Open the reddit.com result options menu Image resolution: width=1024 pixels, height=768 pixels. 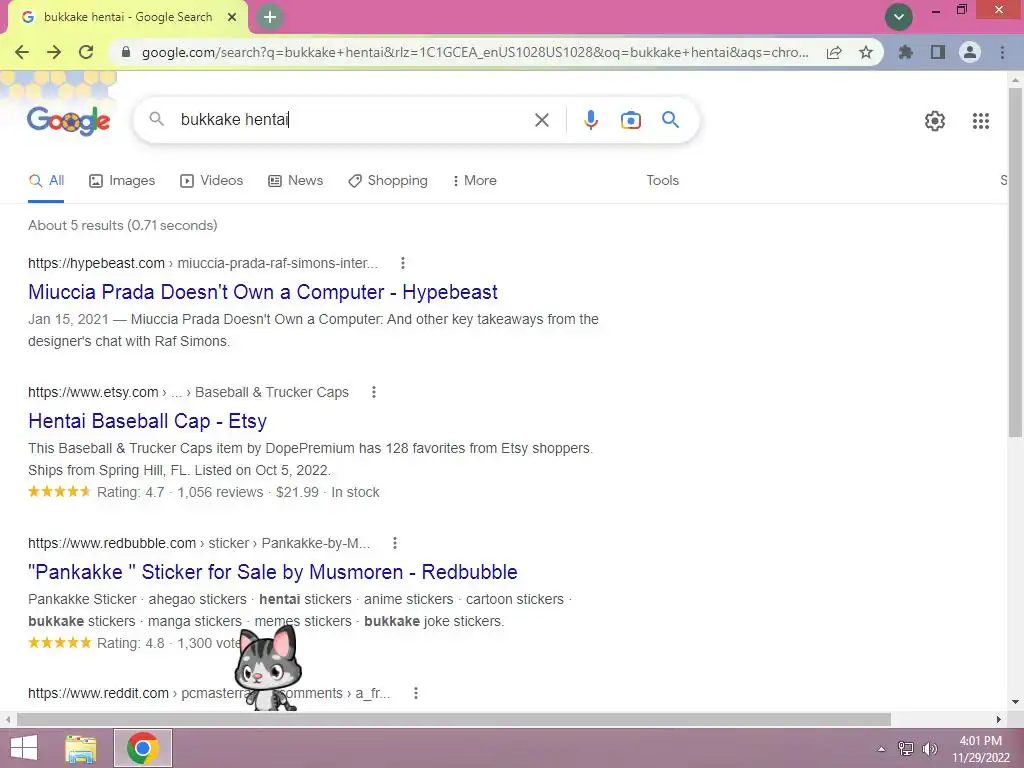[x=416, y=694]
